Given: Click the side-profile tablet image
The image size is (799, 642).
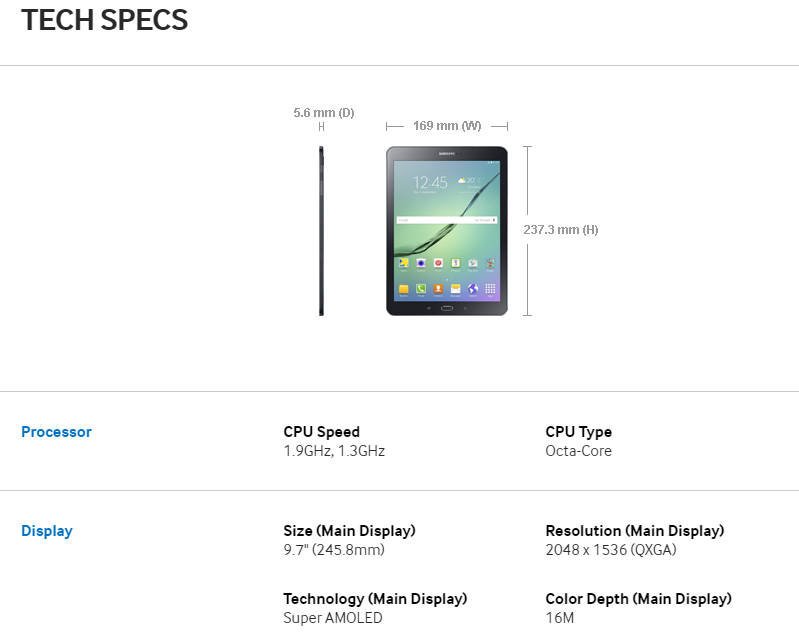Looking at the screenshot, I should coord(321,231).
